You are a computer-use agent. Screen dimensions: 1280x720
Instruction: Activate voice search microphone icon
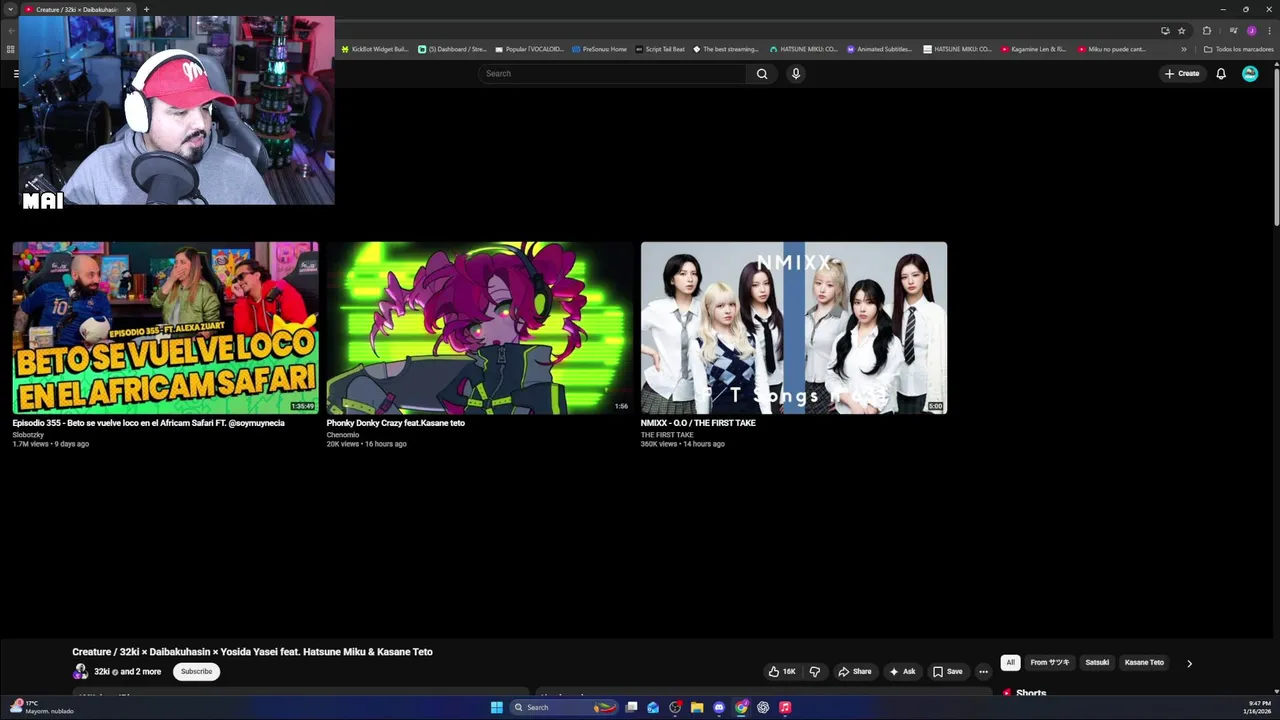(x=796, y=73)
